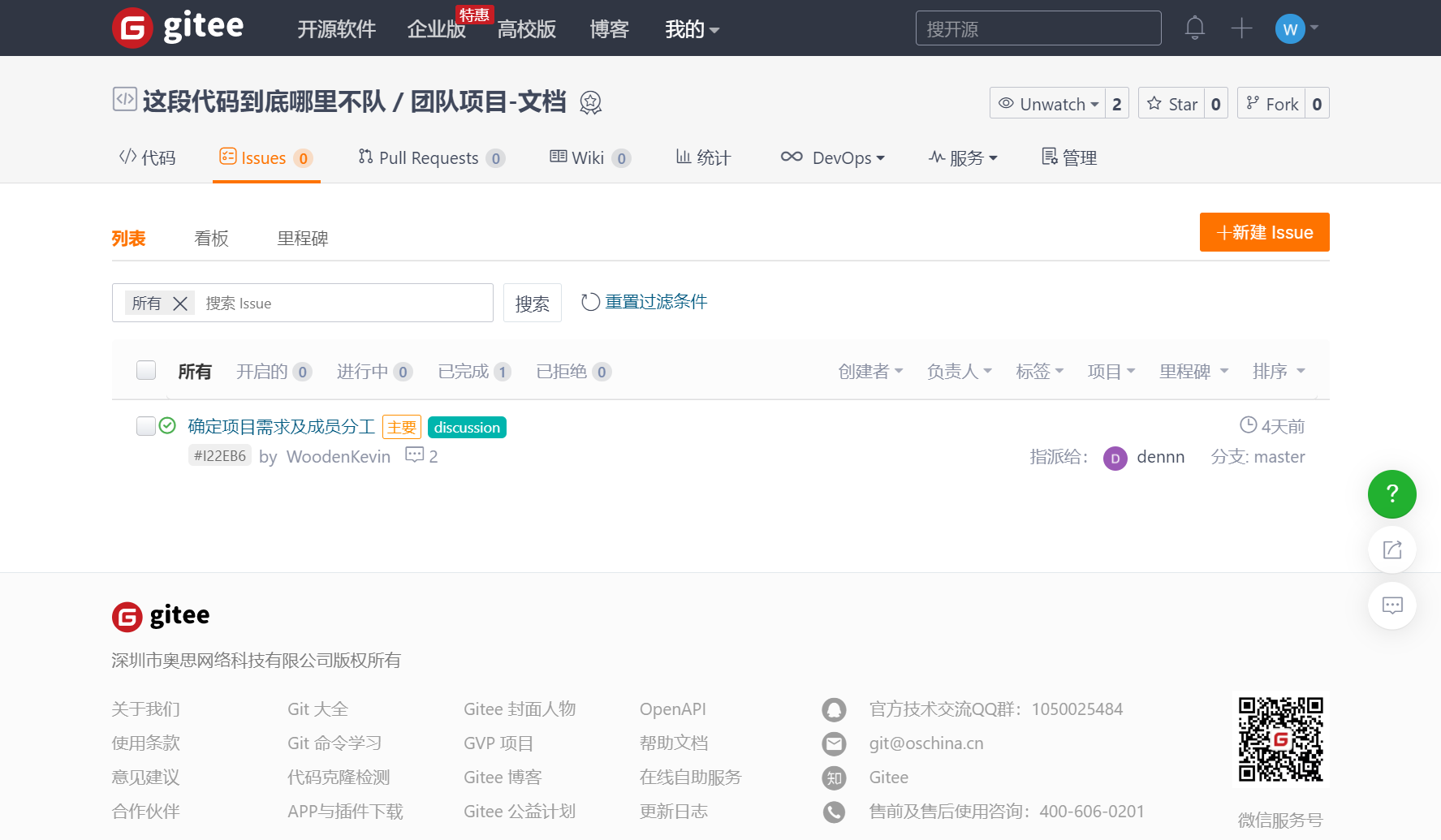Click the clock icon next to 4天前

coord(1248,424)
